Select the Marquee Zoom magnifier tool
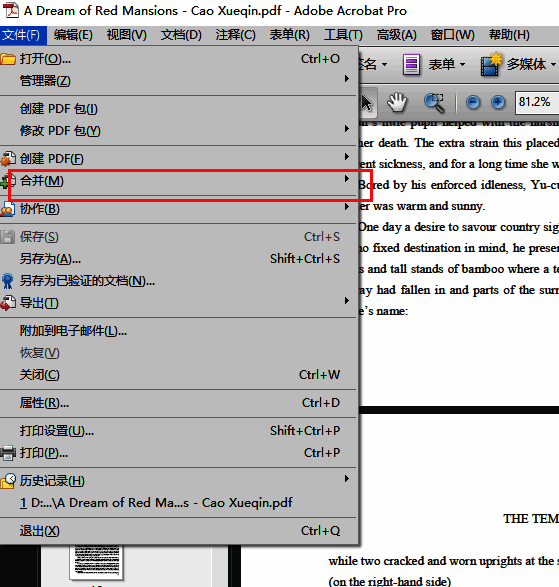Screen dimensions: 559x587 (x=434, y=103)
